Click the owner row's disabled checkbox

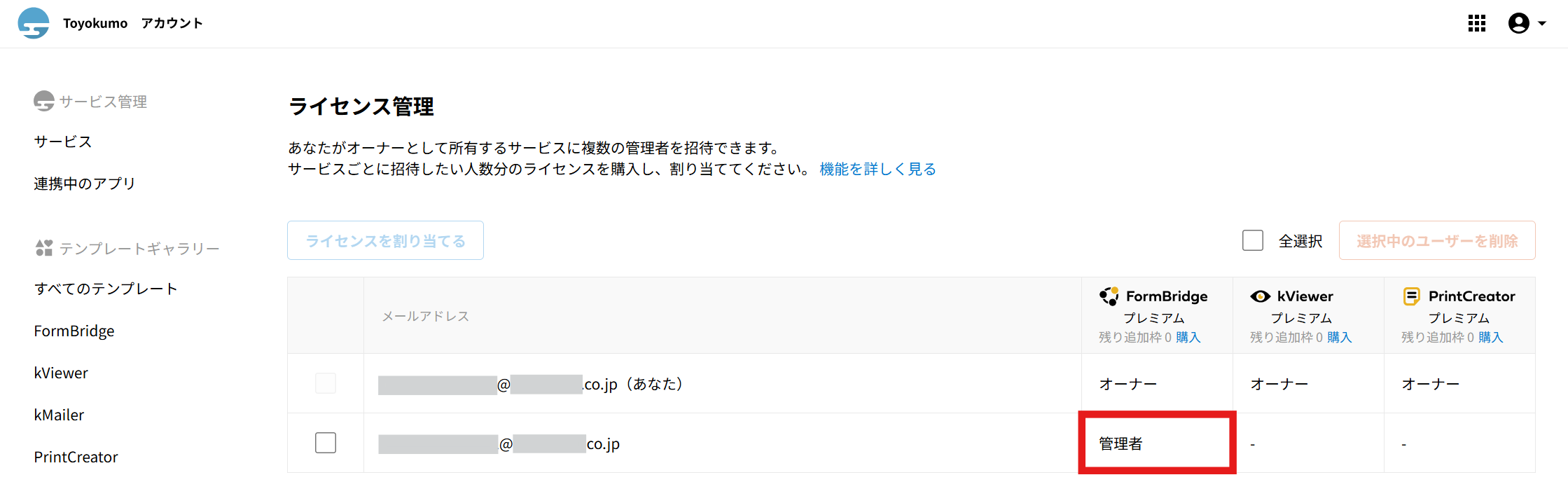pos(326,383)
